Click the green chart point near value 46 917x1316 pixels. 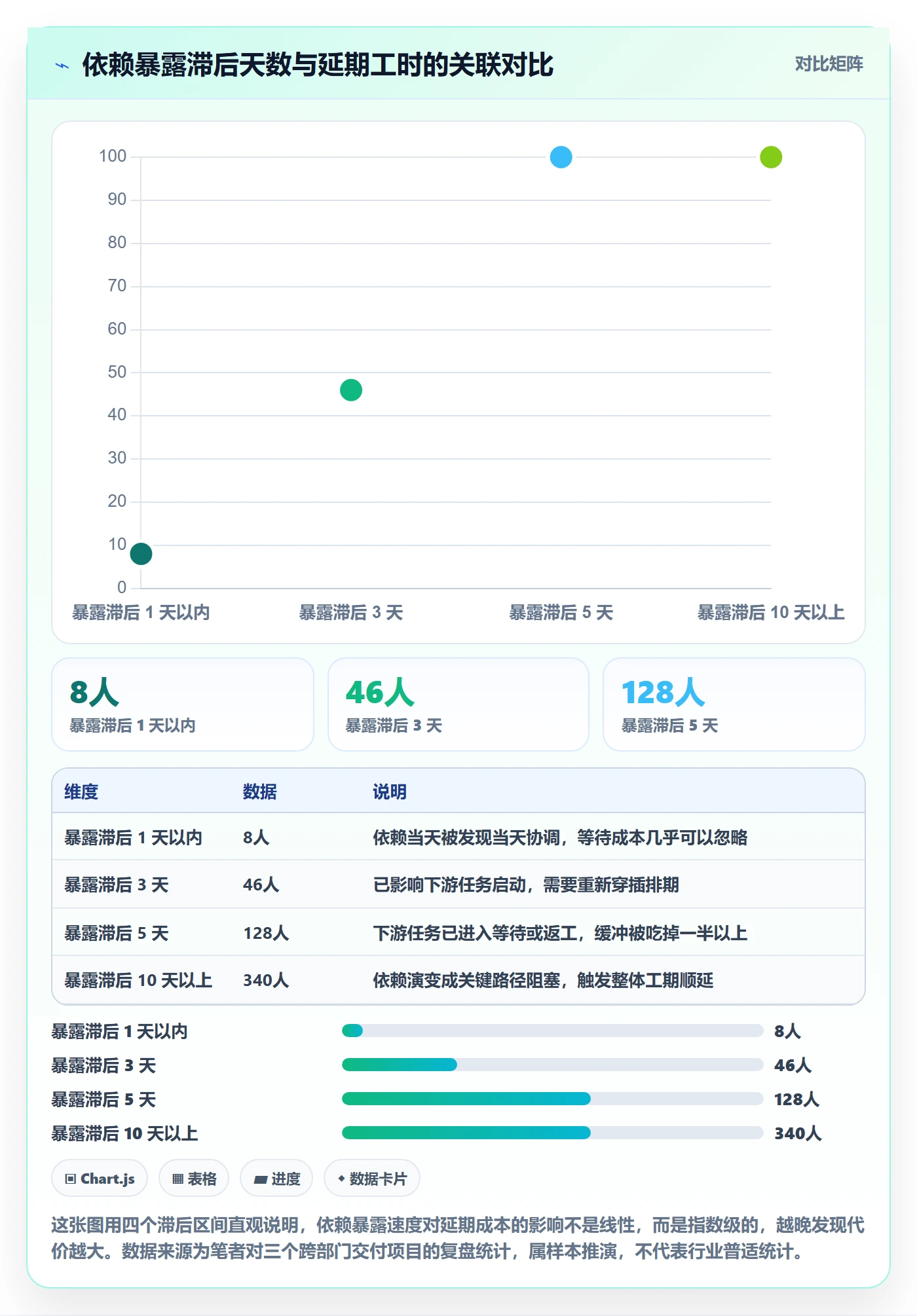tap(351, 390)
